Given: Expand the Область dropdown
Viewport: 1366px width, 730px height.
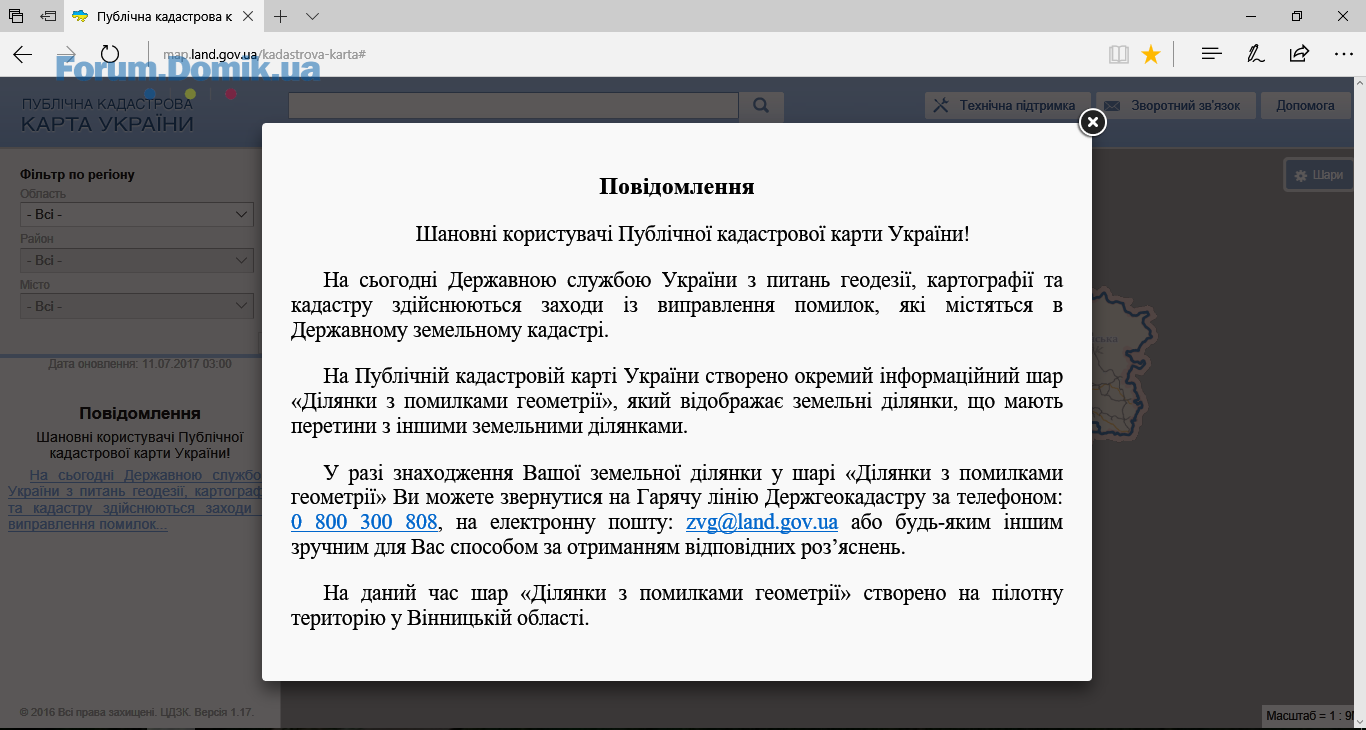Looking at the screenshot, I should click(137, 214).
